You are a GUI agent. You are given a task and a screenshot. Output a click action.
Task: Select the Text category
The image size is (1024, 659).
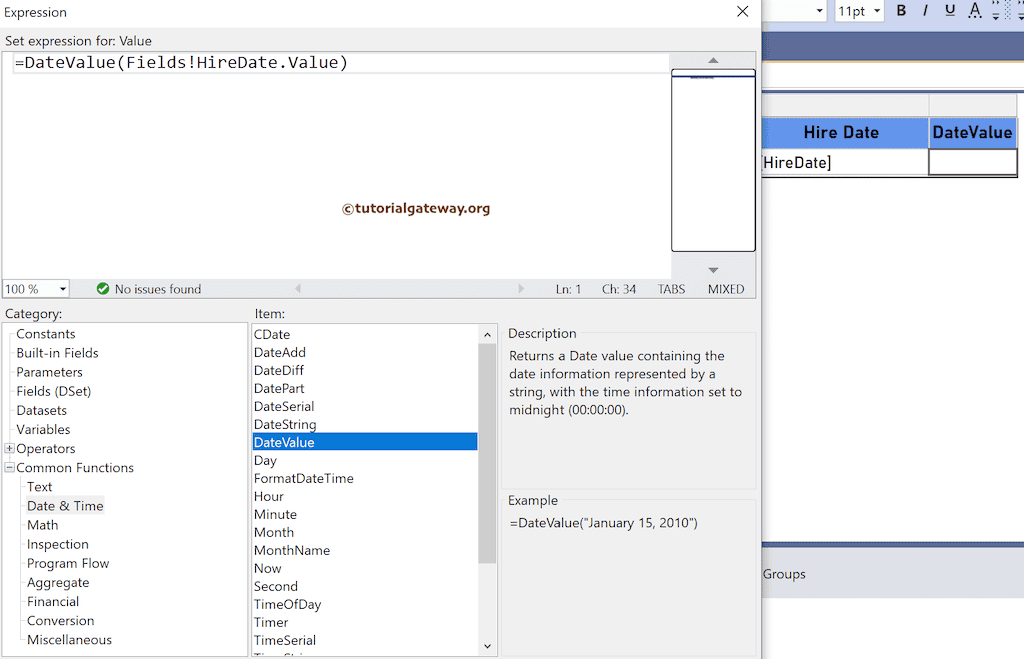[x=40, y=486]
